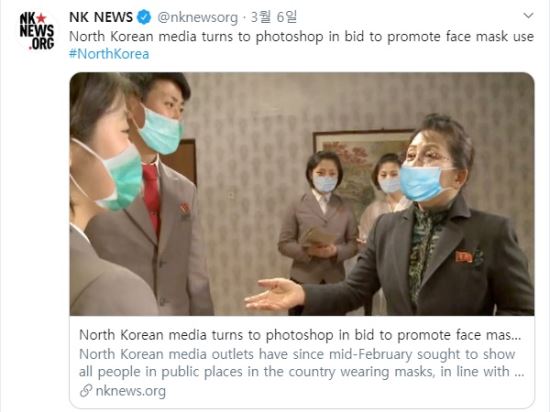Click the NK NEWS display name
The width and height of the screenshot is (550, 412).
101,17
